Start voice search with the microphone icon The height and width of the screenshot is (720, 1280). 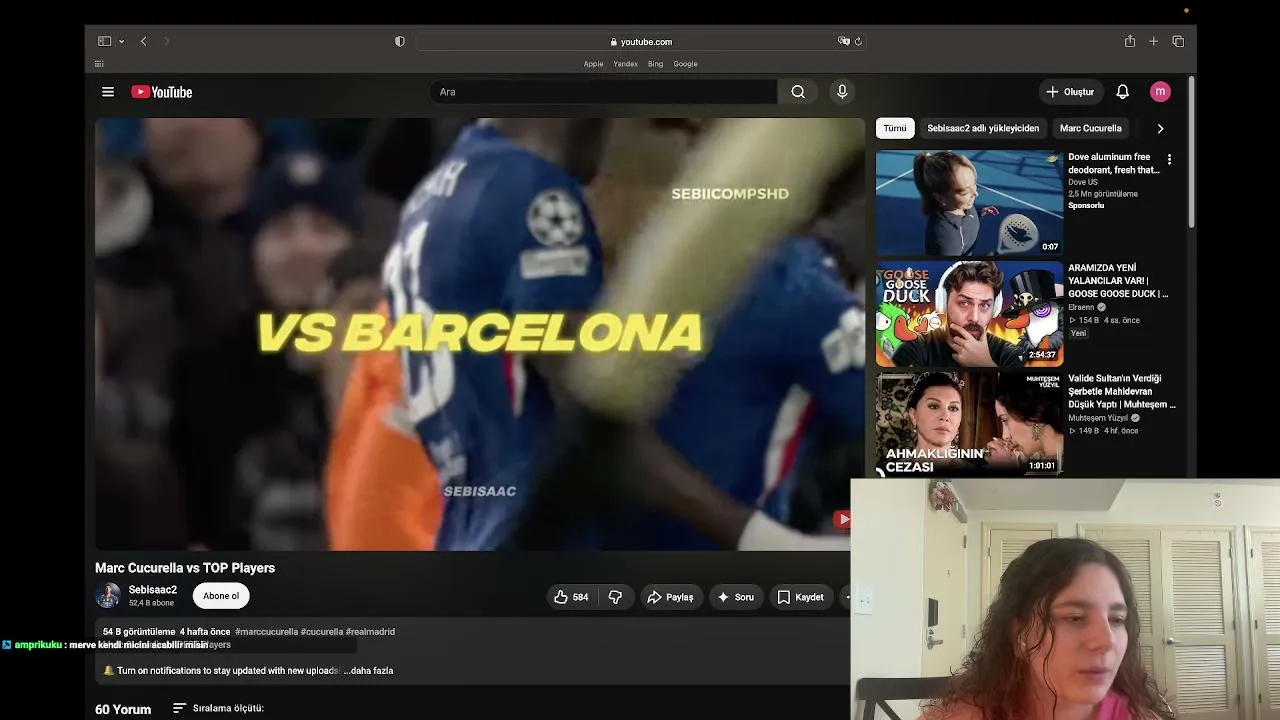(842, 92)
